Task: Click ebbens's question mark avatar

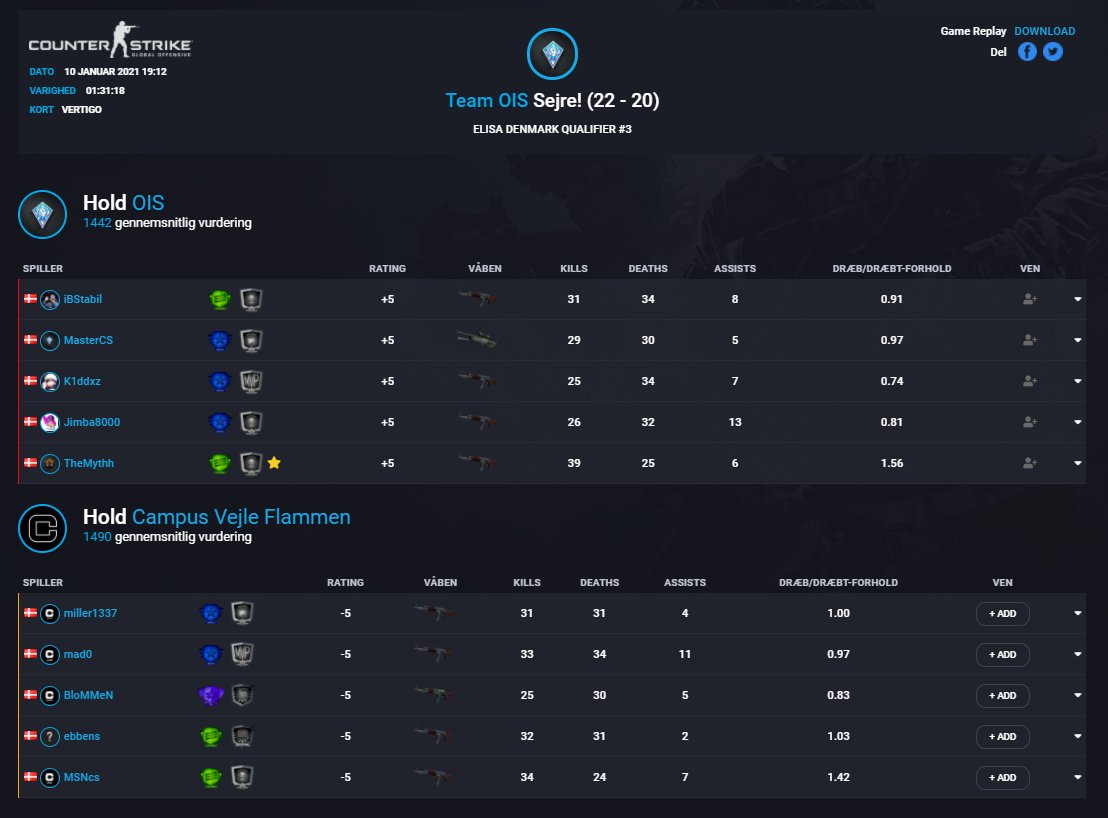Action: [49, 736]
